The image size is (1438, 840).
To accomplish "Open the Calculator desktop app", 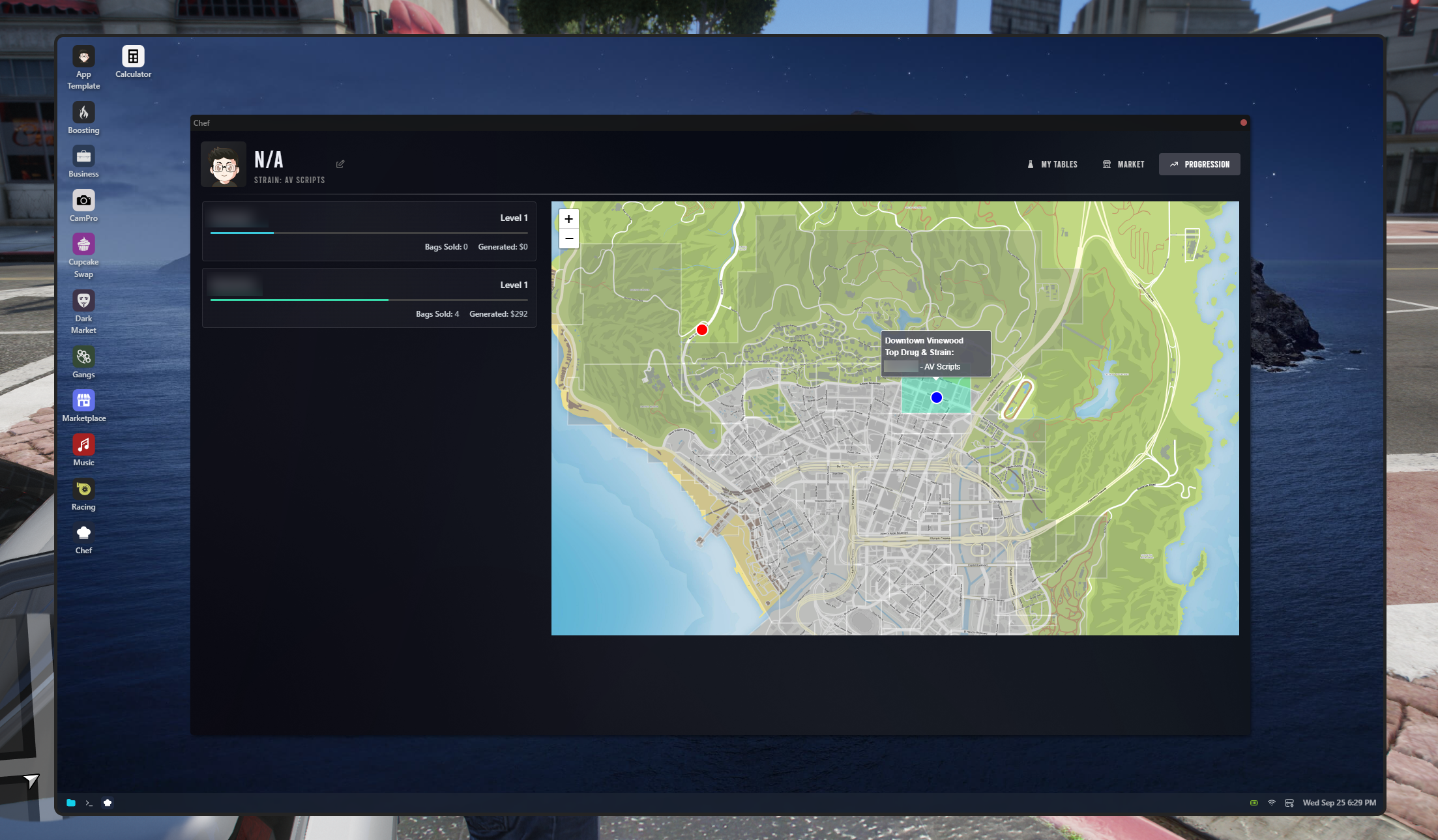I will (x=133, y=57).
